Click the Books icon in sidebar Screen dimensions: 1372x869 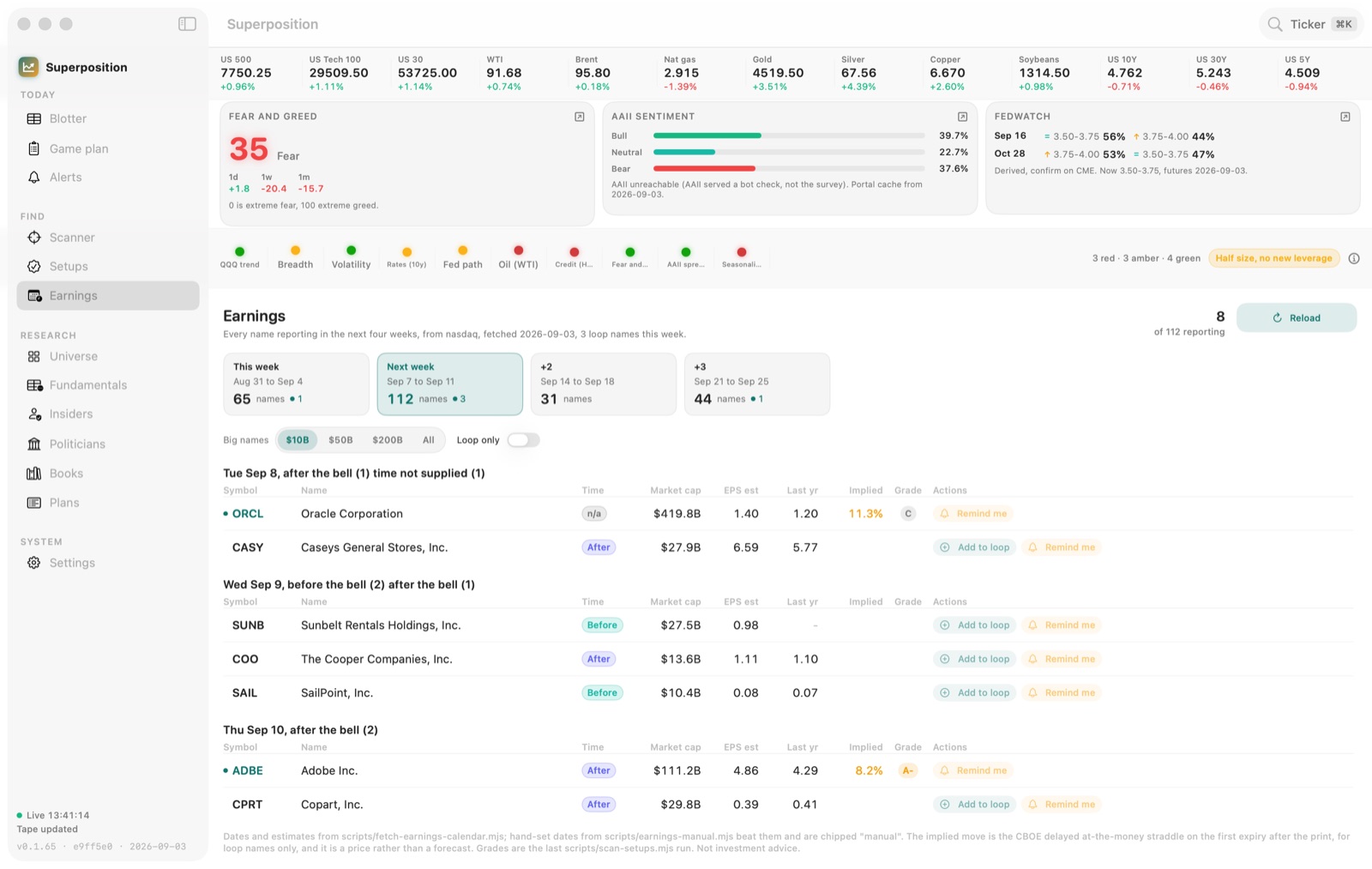point(34,474)
